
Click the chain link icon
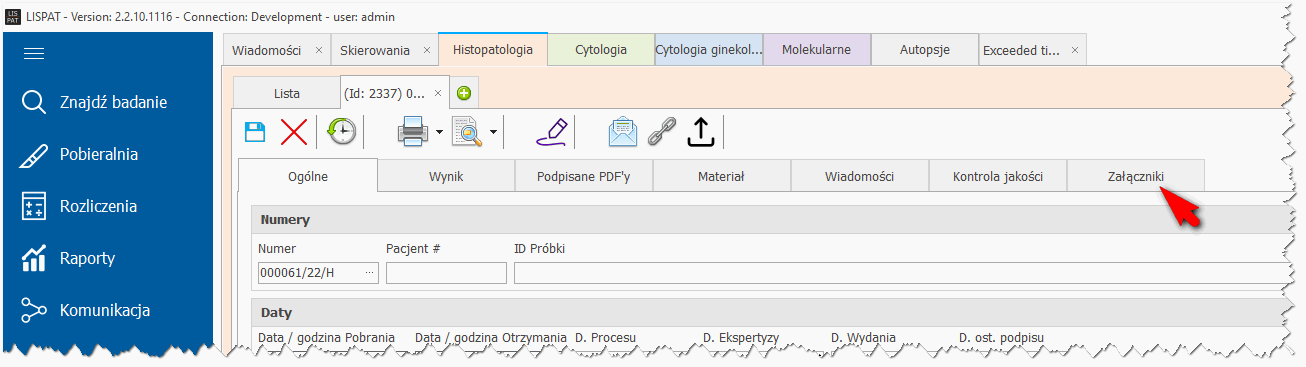662,132
